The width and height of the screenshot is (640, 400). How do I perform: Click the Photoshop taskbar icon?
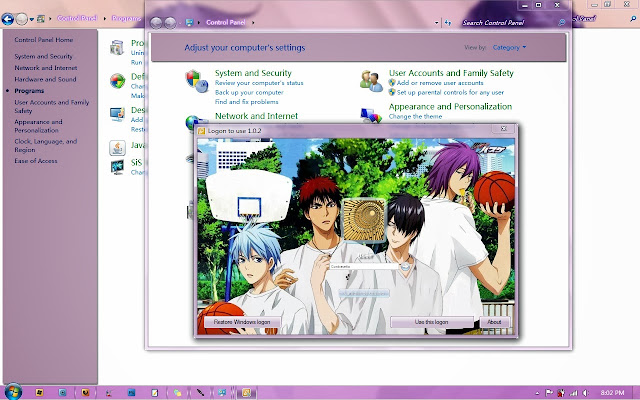tap(131, 393)
